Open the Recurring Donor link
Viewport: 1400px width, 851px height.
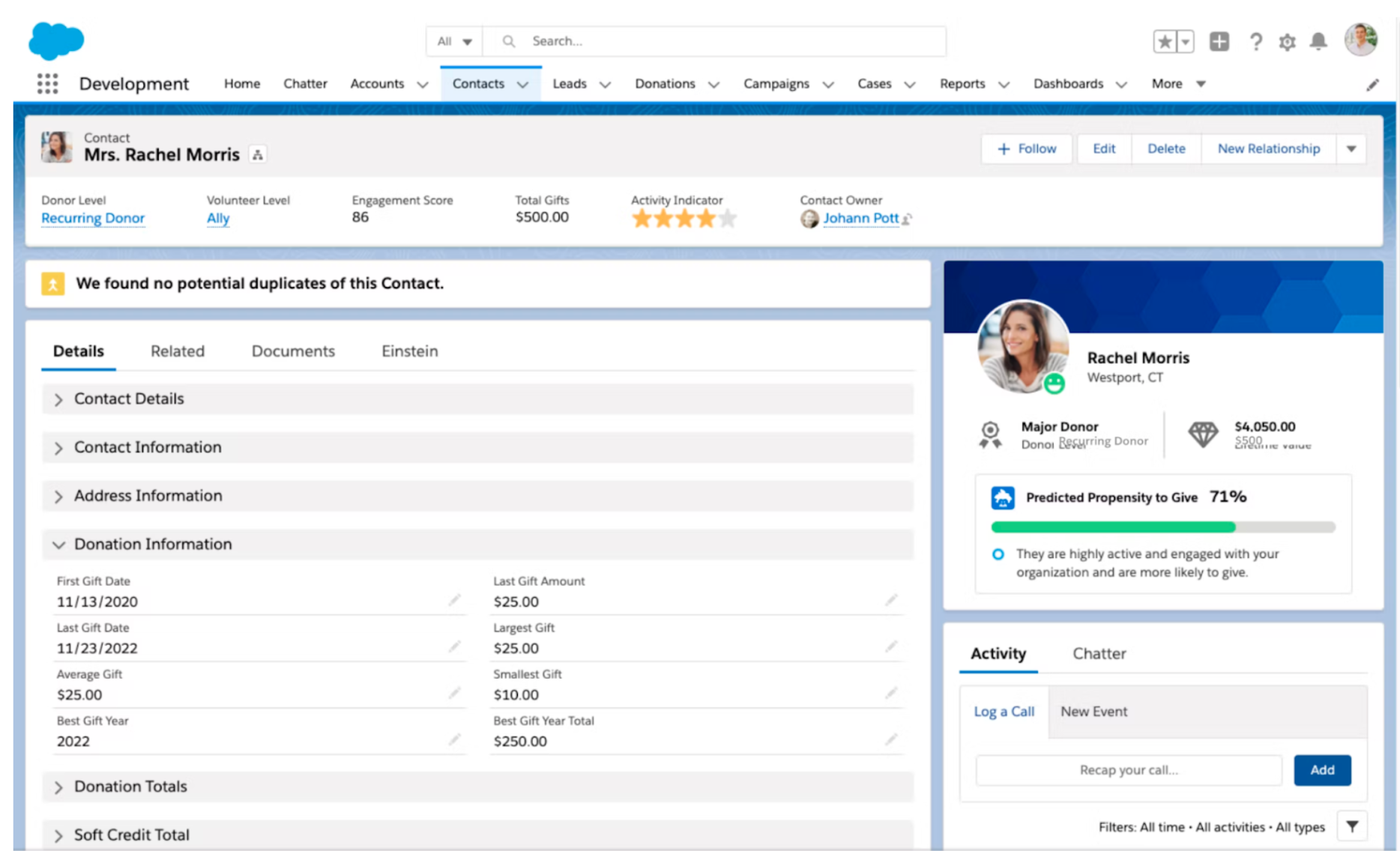pyautogui.click(x=92, y=218)
